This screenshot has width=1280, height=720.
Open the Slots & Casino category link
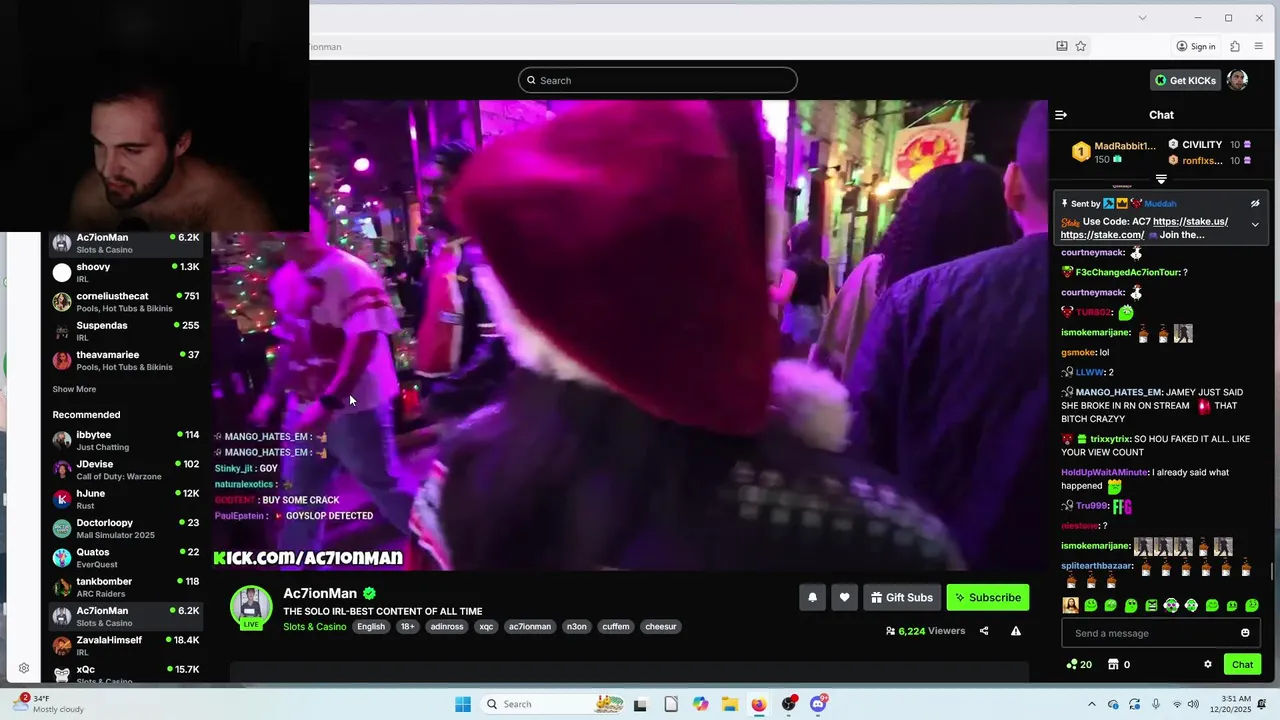coord(315,627)
